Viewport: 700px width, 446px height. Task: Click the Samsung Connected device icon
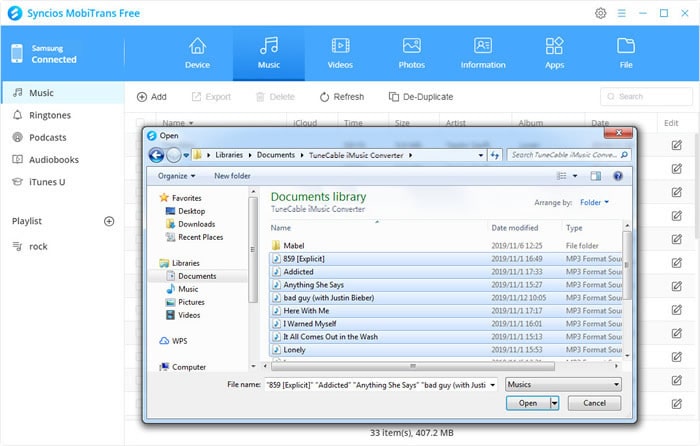coord(17,54)
